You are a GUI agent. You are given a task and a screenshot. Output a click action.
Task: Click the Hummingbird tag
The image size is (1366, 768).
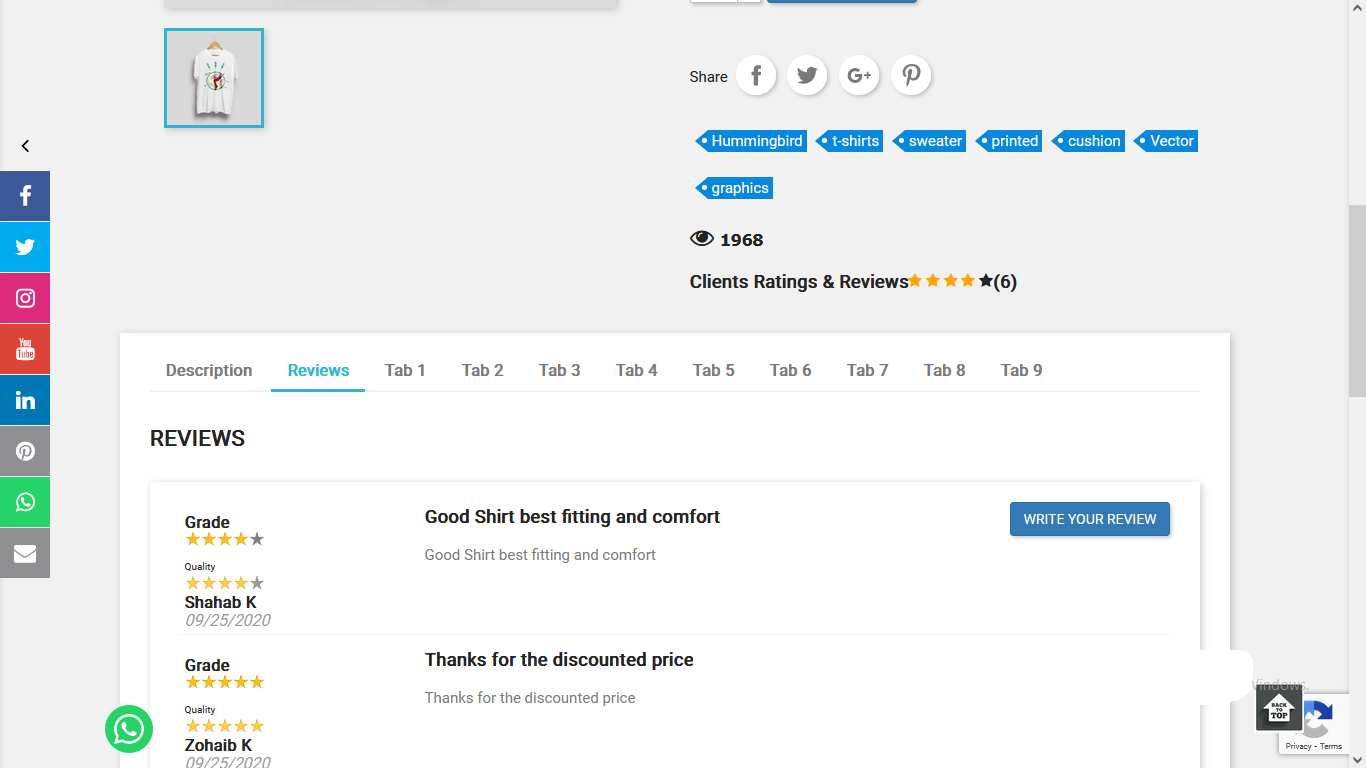[751, 141]
